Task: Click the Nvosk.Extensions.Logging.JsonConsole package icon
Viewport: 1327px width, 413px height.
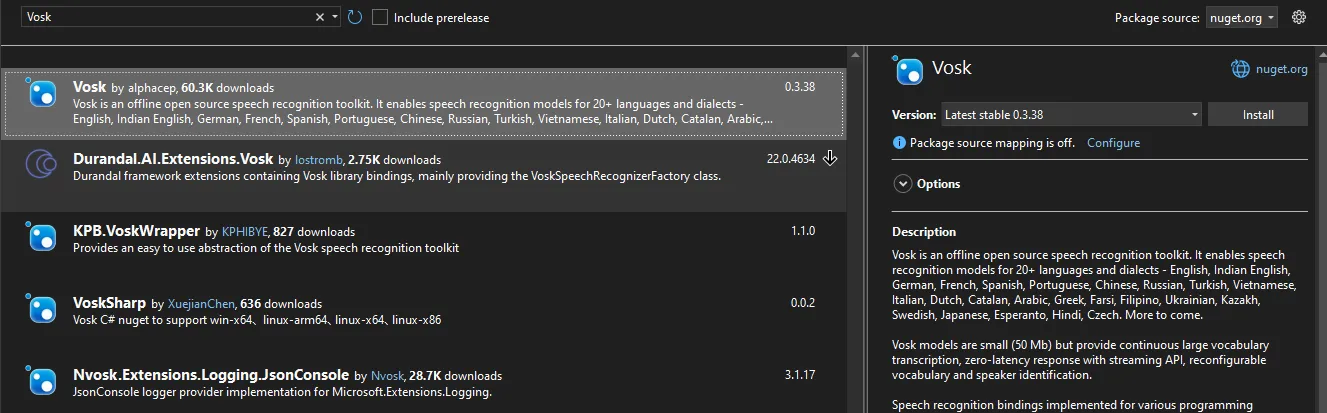Action: tap(42, 381)
